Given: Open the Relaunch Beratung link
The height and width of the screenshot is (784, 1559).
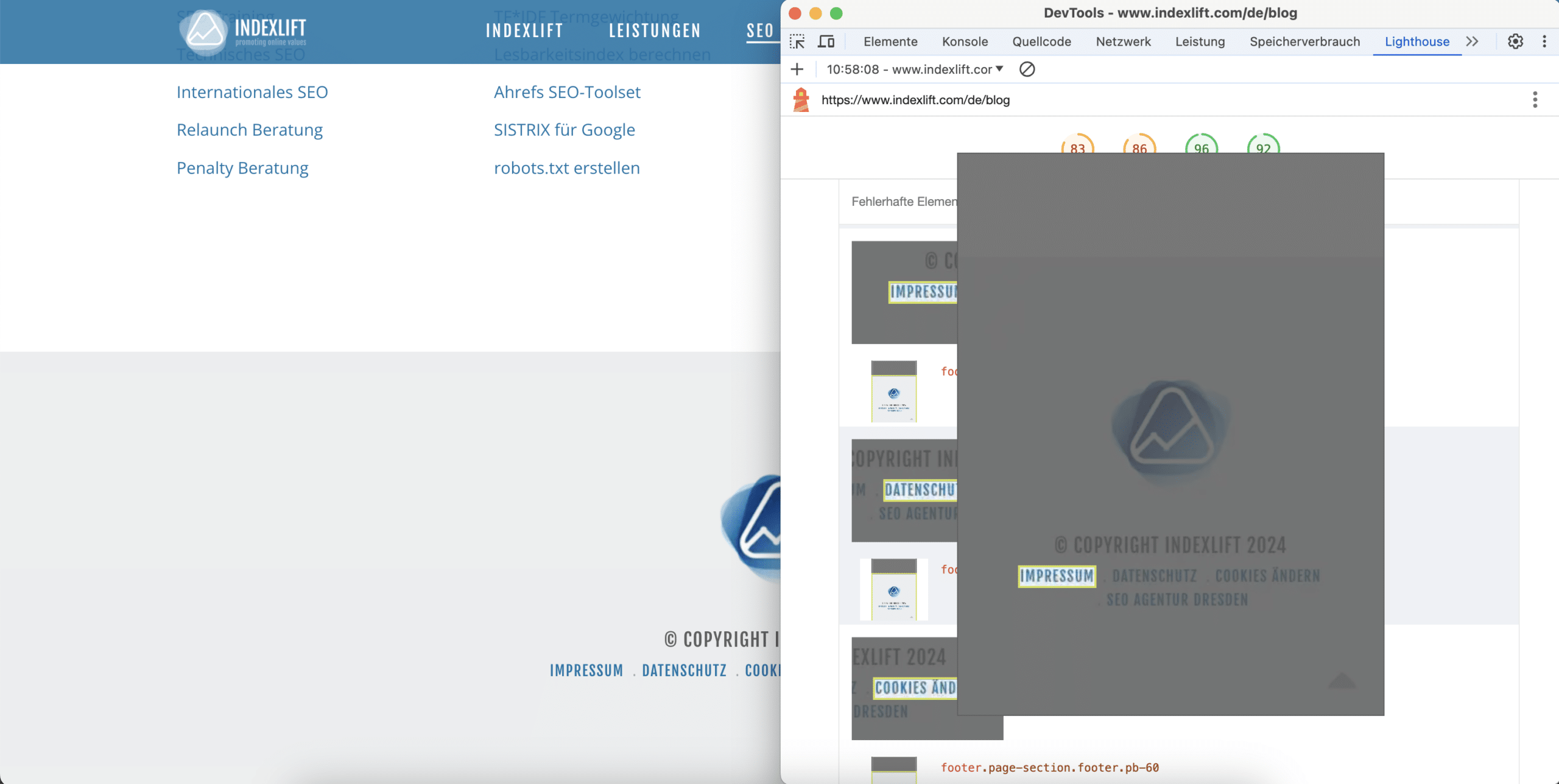Looking at the screenshot, I should point(250,130).
